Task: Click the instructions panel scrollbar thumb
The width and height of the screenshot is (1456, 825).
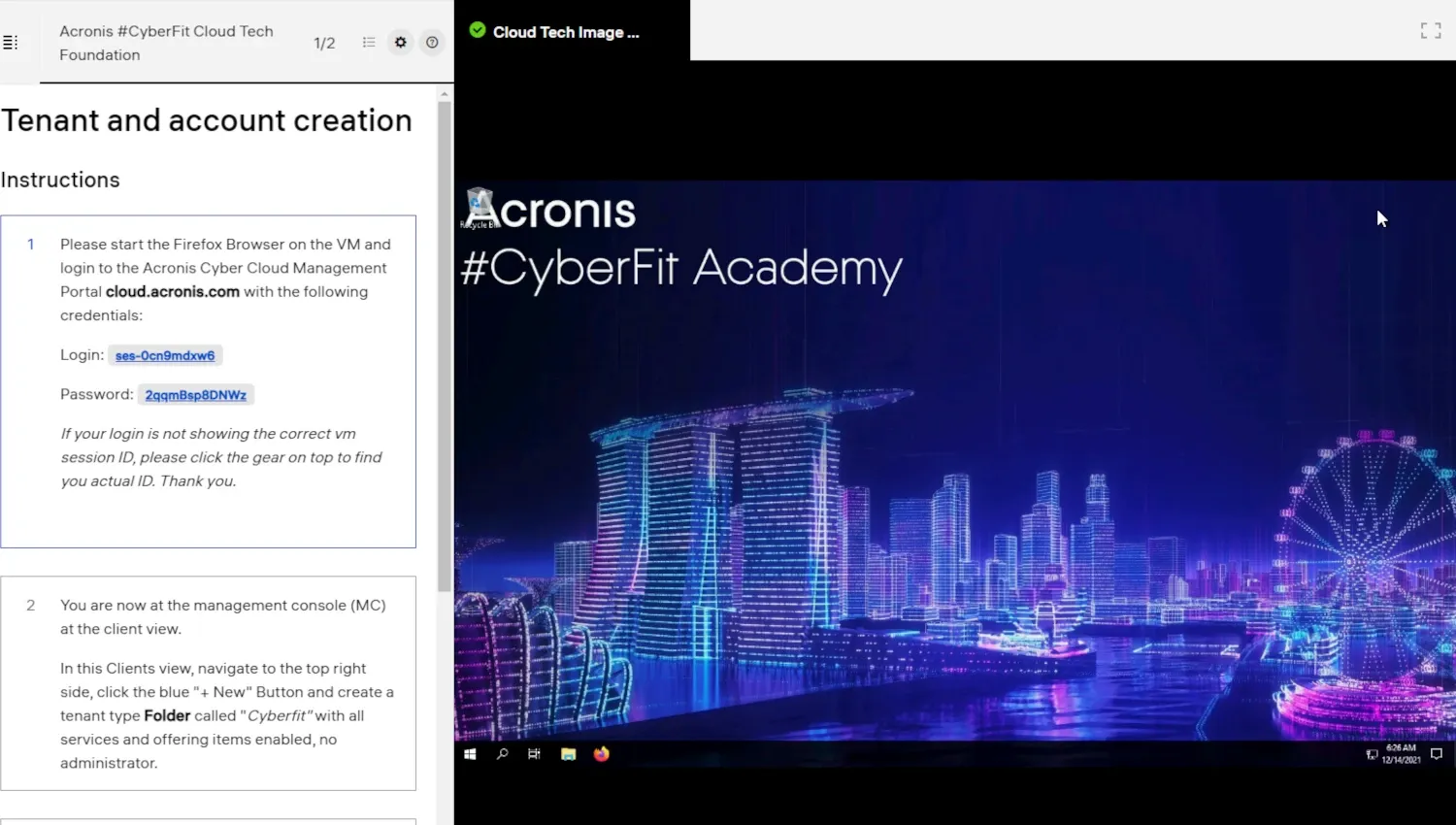Action: (445, 346)
